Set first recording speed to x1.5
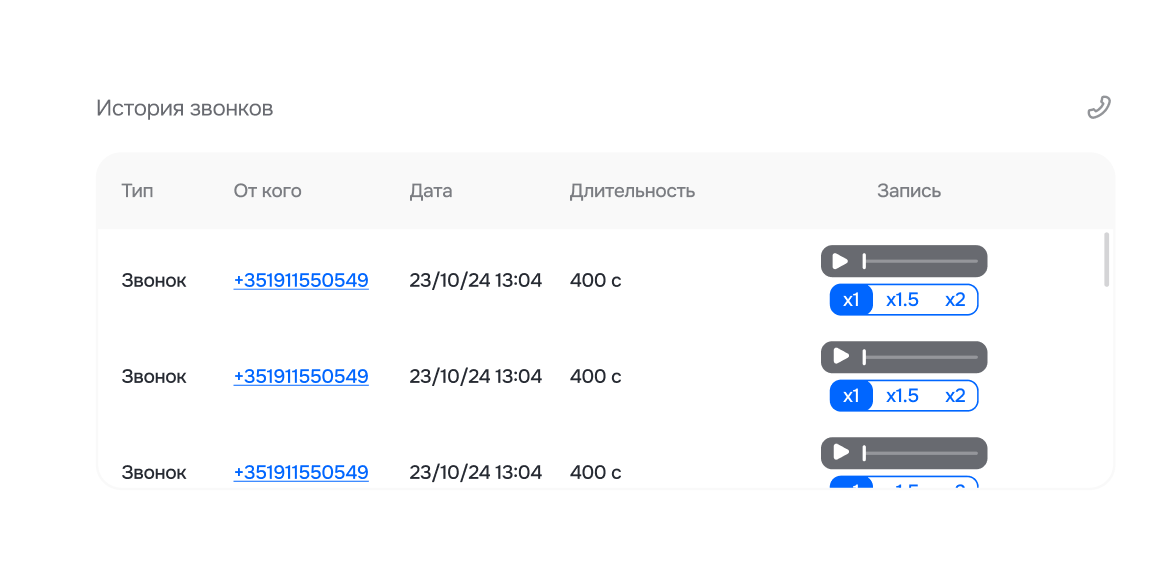The height and width of the screenshot is (582, 1174). 902,300
